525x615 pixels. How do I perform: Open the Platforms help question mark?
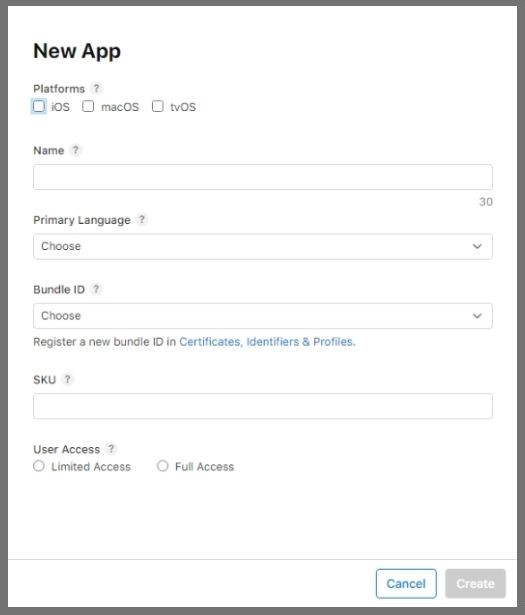(96, 88)
